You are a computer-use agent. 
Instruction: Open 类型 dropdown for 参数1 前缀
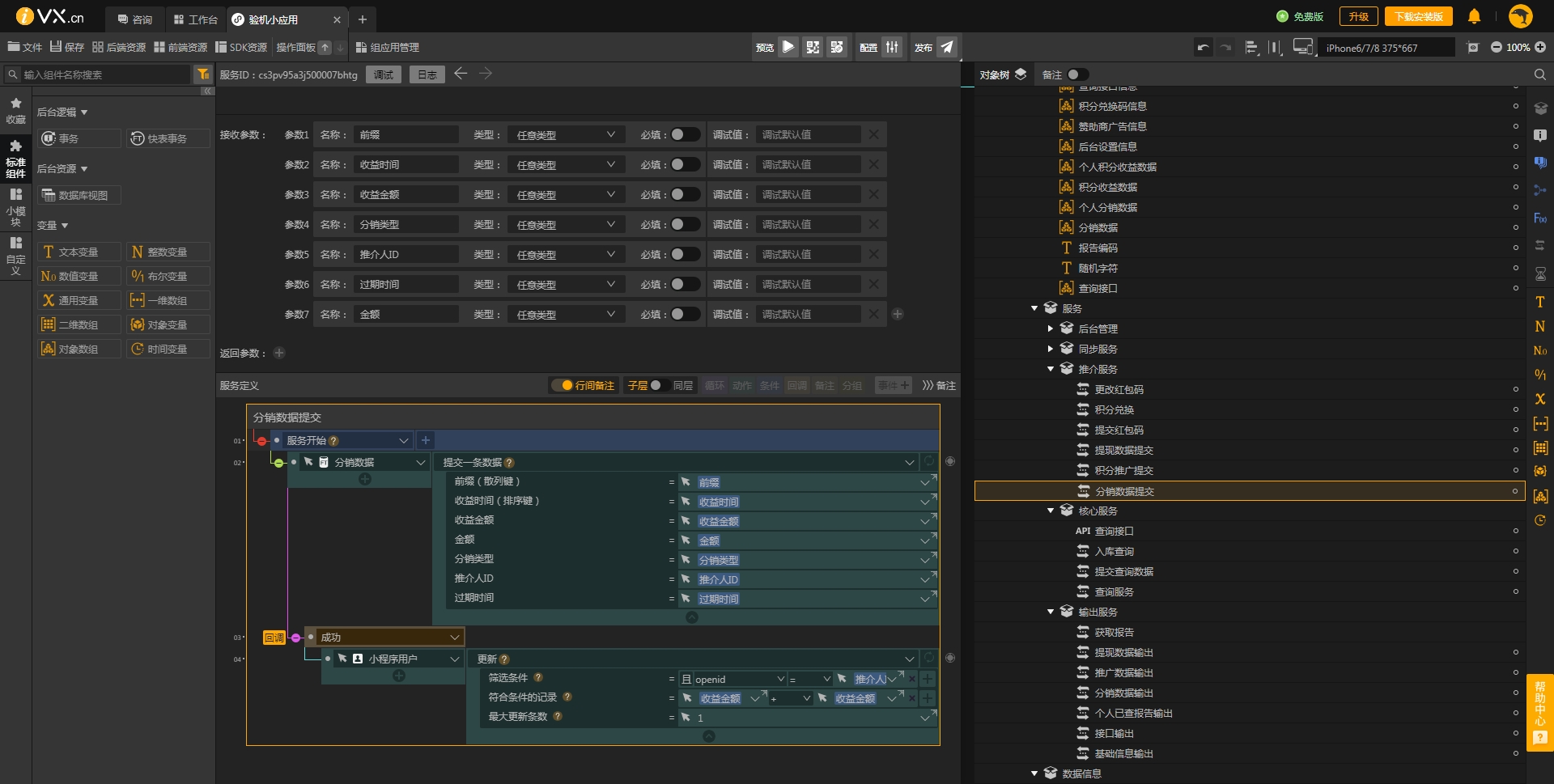(x=567, y=134)
